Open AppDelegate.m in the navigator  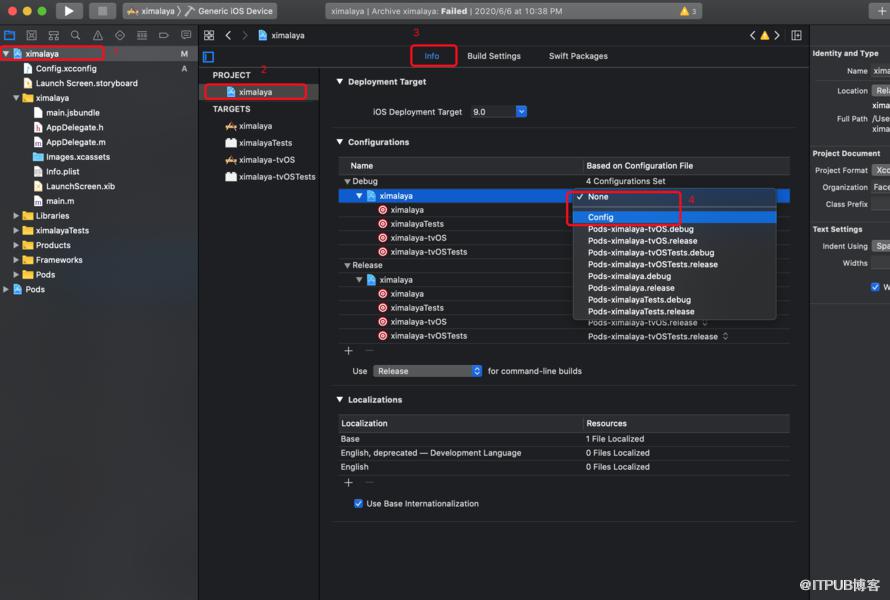coord(75,142)
